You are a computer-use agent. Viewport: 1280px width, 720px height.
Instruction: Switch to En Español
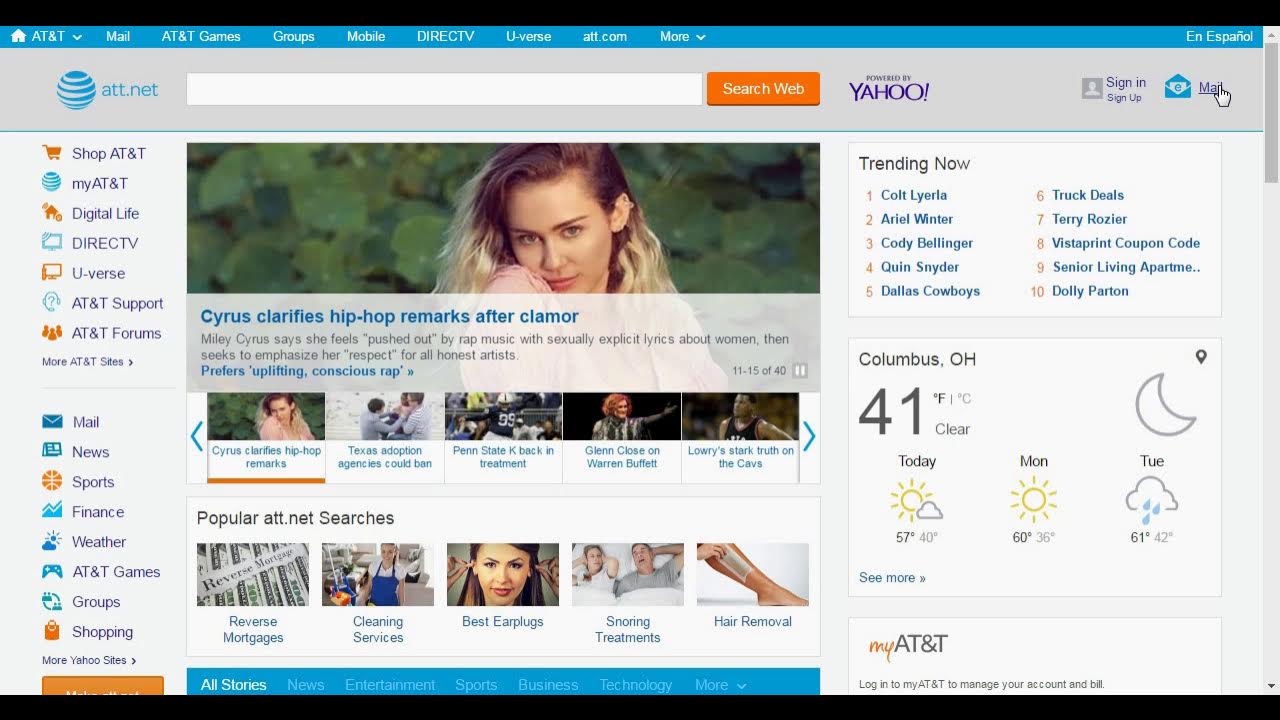[1219, 36]
